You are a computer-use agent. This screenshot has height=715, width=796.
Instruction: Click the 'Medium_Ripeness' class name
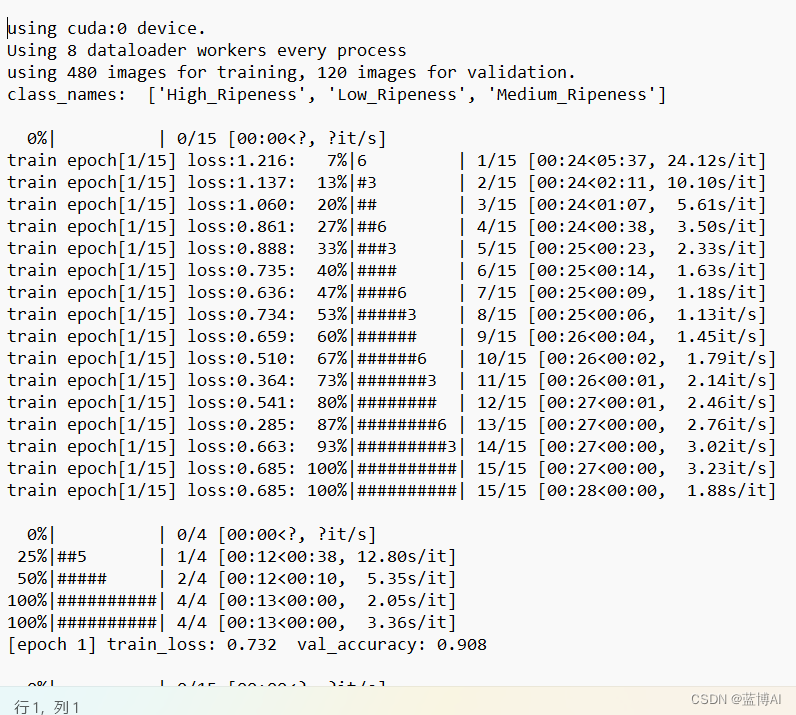(x=572, y=95)
